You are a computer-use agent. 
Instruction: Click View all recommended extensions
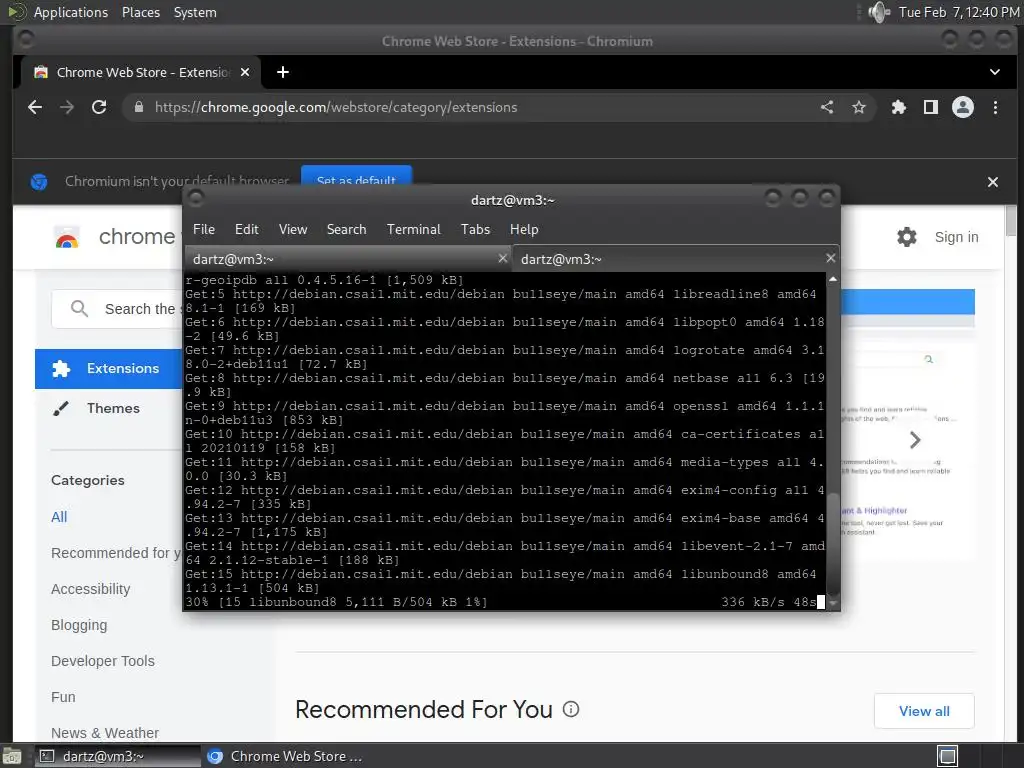tap(924, 711)
